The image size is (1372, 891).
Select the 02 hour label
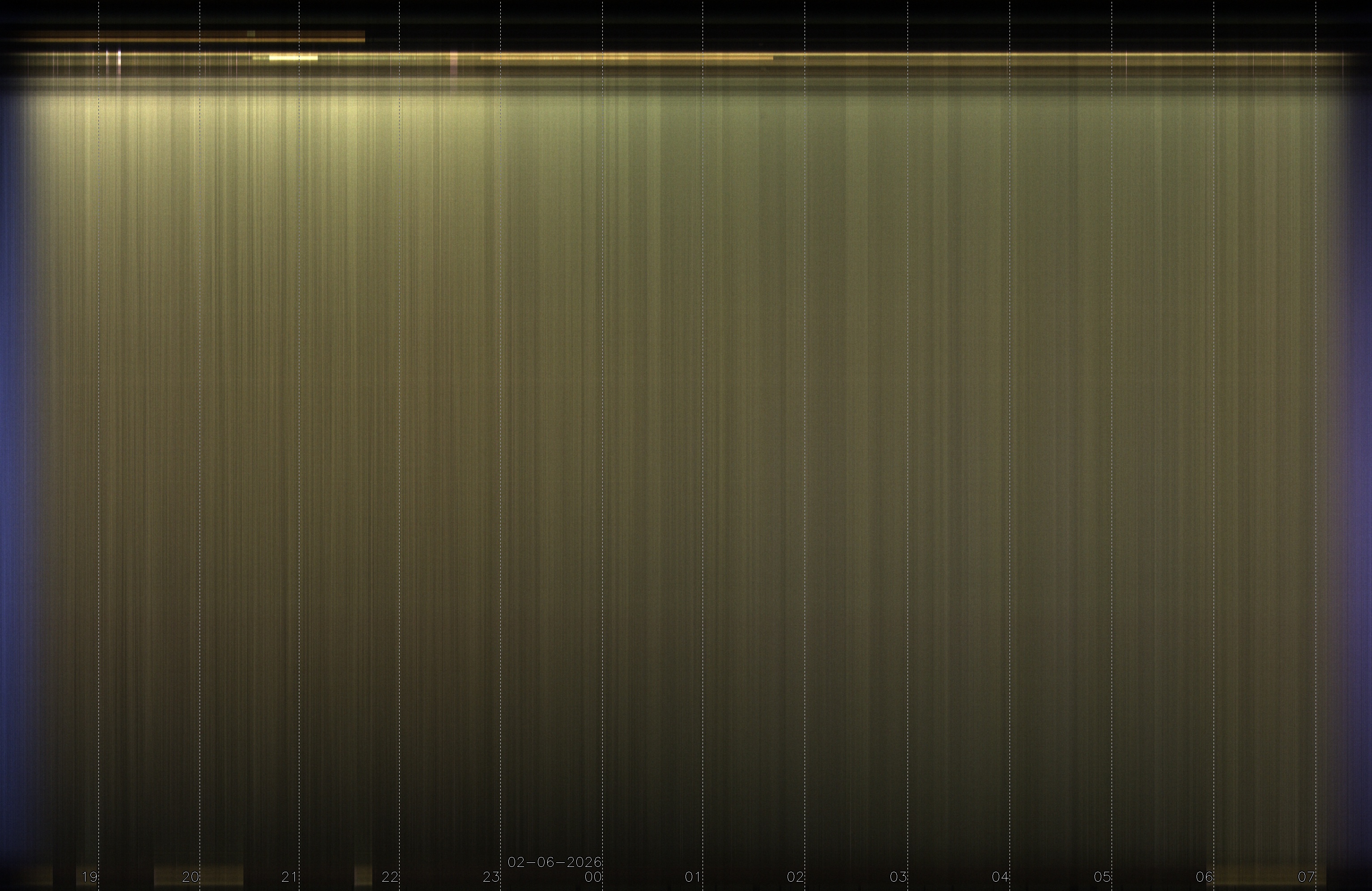coord(796,877)
